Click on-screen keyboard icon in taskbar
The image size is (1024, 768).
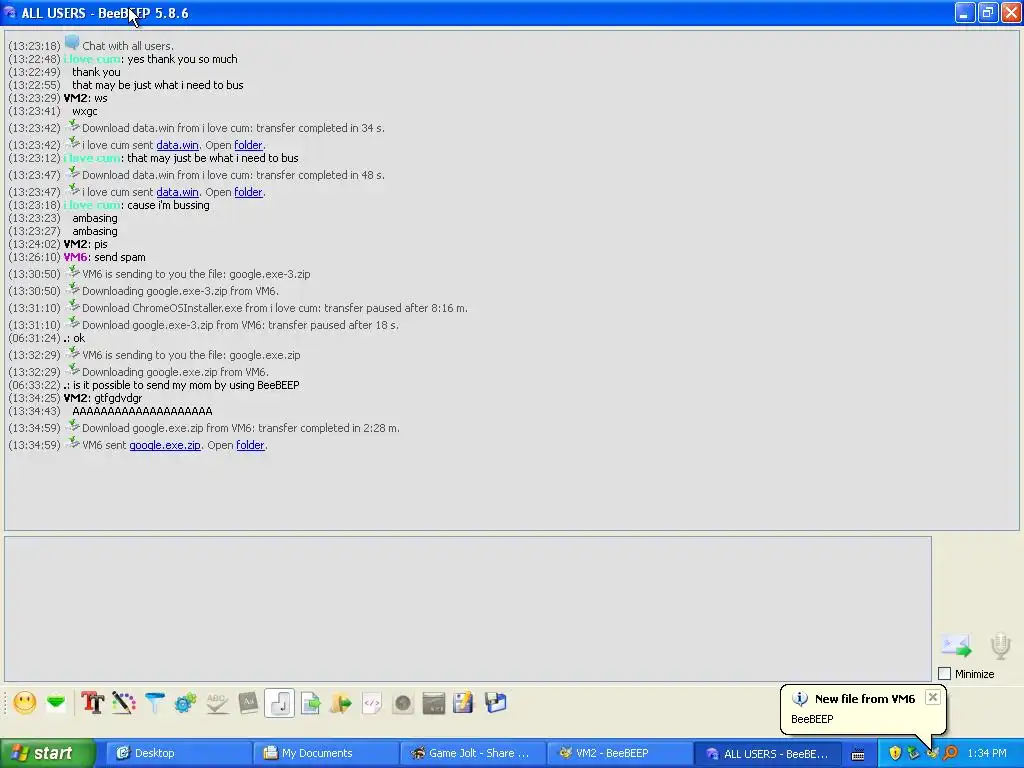(858, 754)
